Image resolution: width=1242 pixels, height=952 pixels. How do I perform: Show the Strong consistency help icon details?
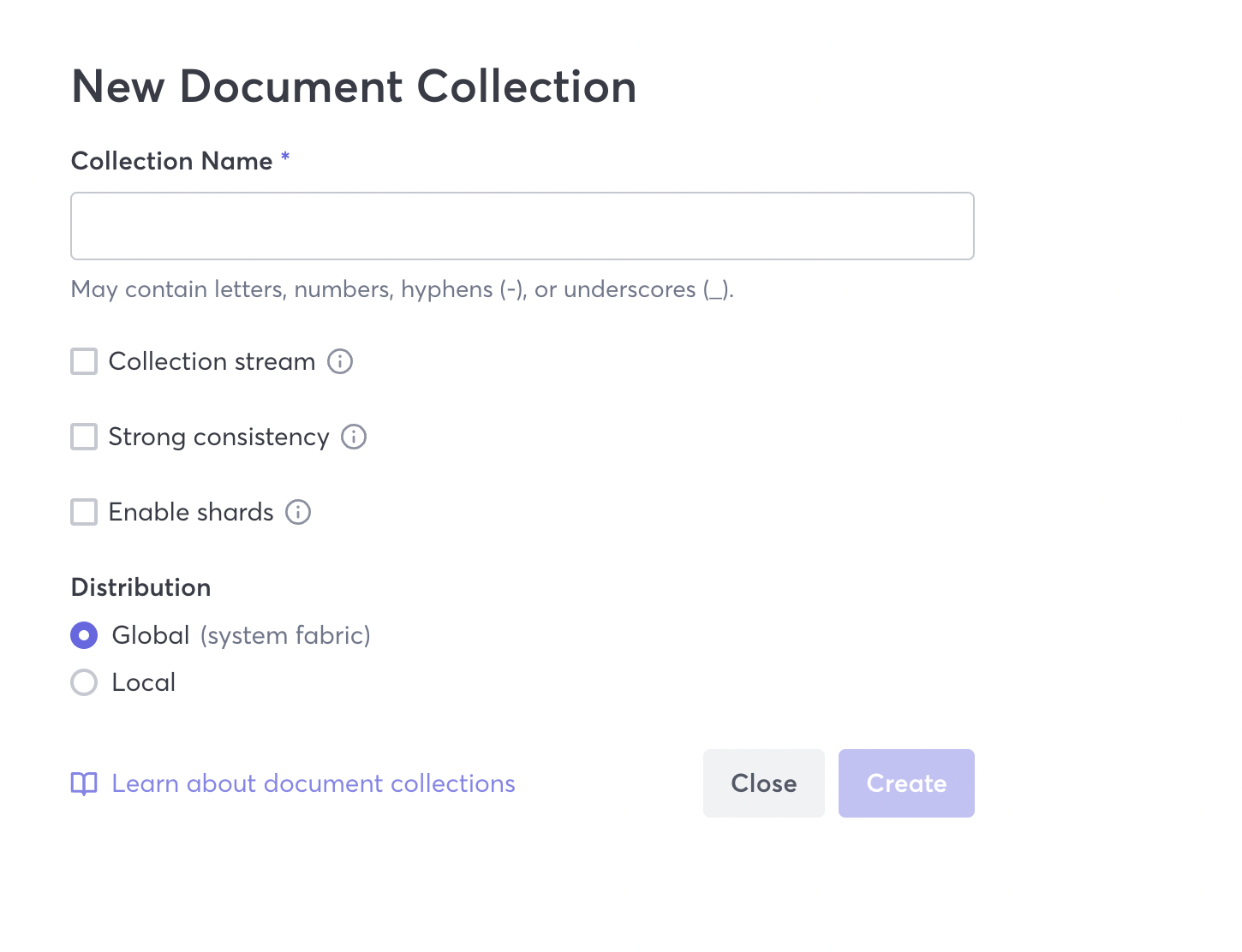[x=354, y=437]
